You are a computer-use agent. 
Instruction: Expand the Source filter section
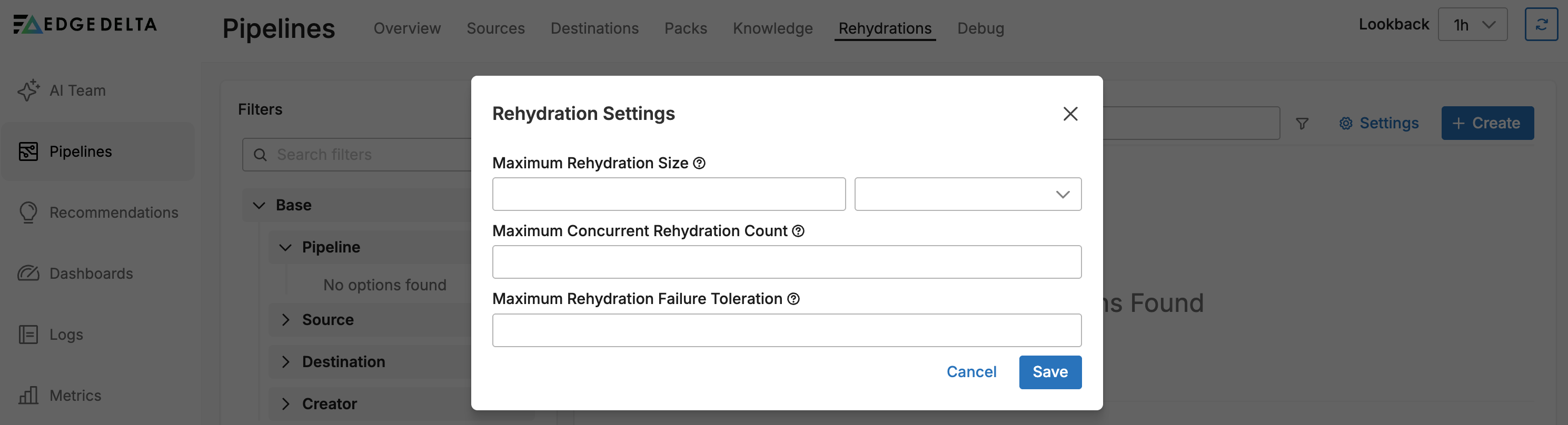click(285, 320)
